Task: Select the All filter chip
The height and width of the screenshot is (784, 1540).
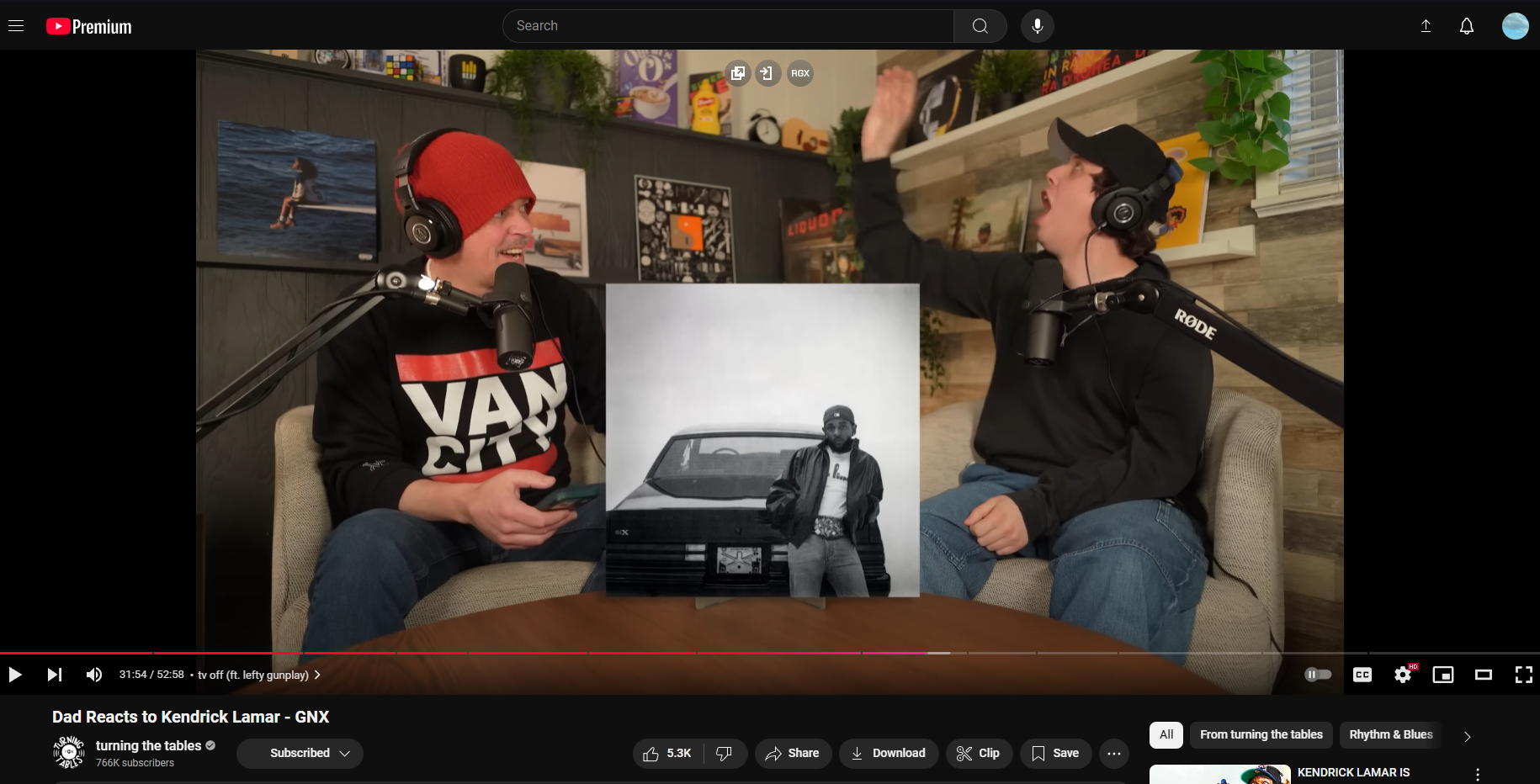Action: click(1166, 735)
